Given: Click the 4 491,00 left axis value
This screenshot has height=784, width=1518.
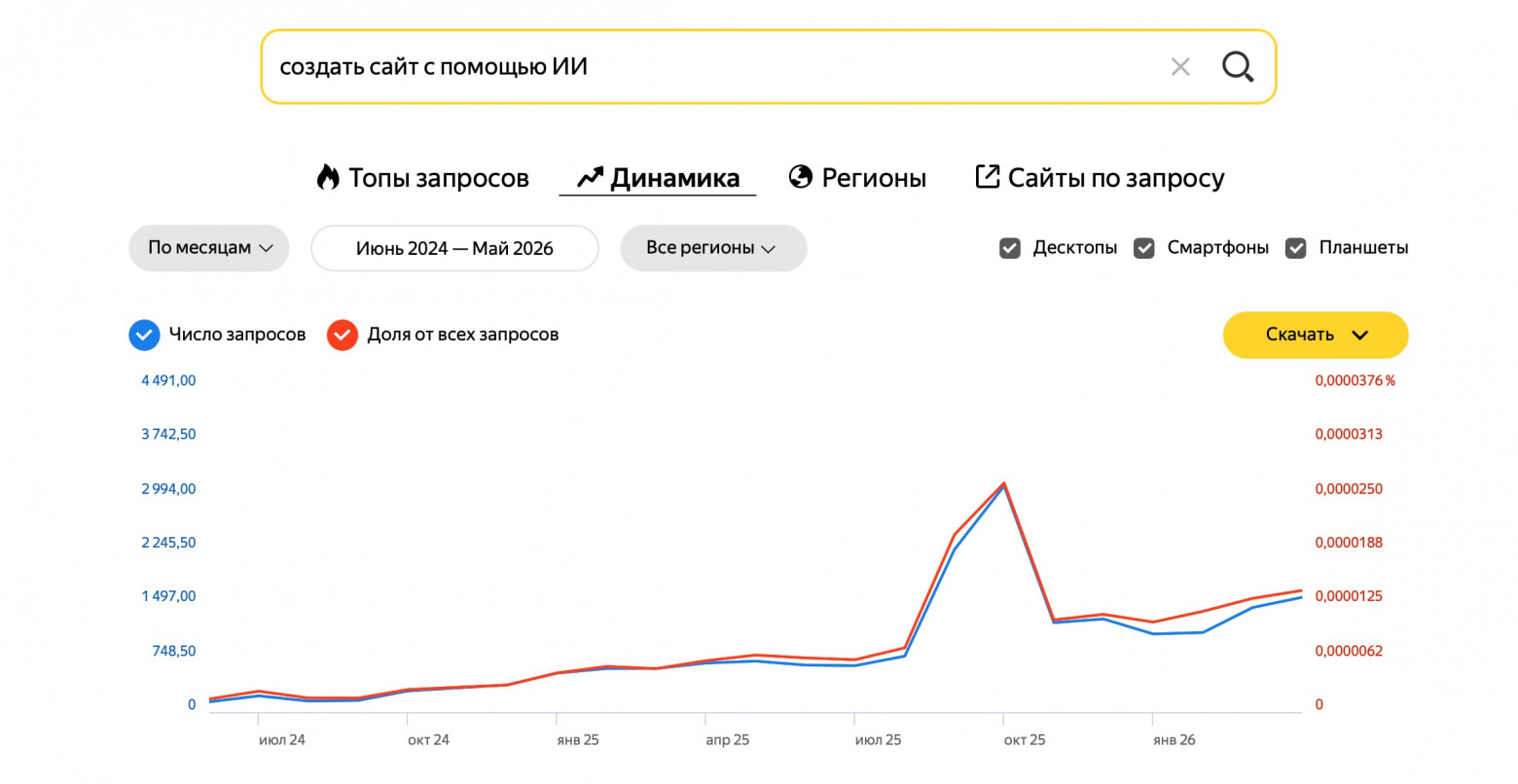Looking at the screenshot, I should pos(168,380).
